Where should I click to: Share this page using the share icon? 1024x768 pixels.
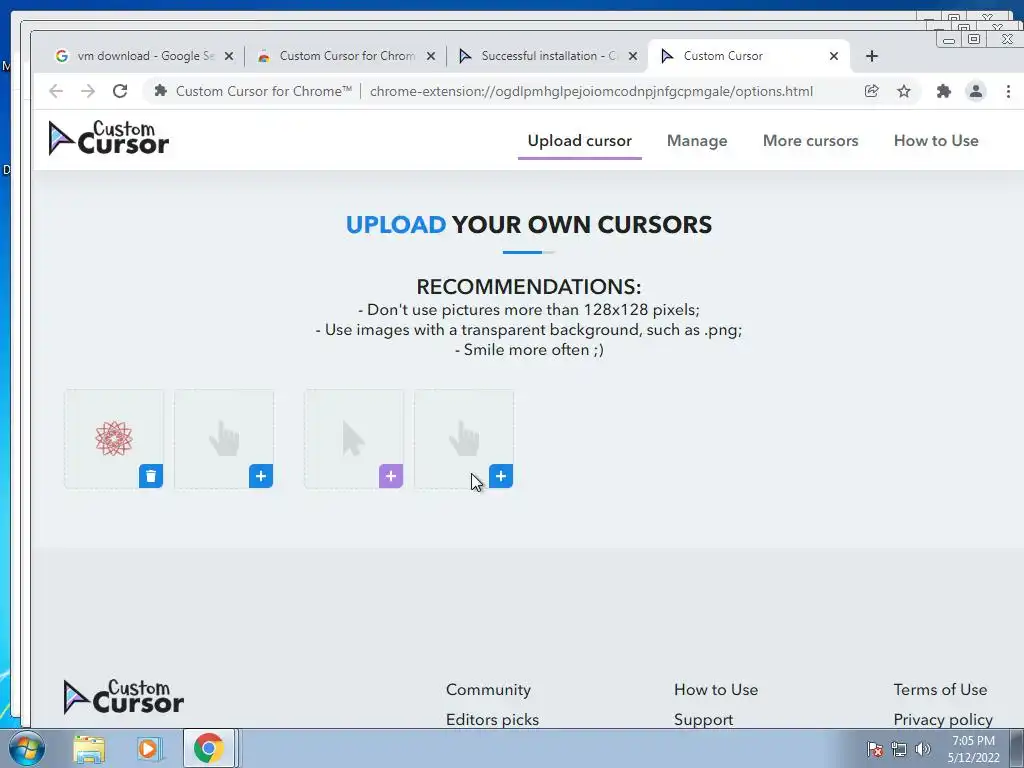pos(871,91)
